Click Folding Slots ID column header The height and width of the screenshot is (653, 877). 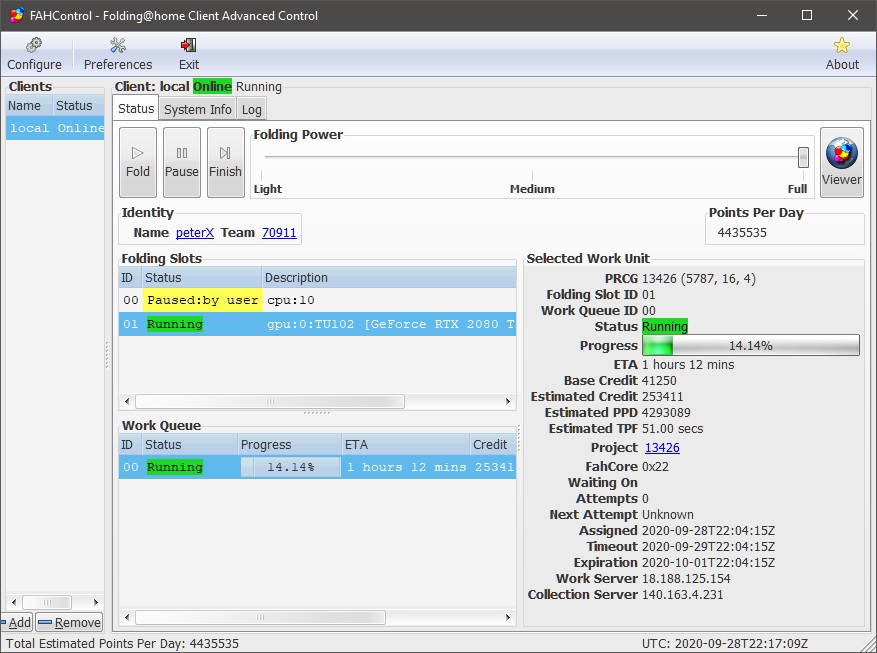coord(130,278)
